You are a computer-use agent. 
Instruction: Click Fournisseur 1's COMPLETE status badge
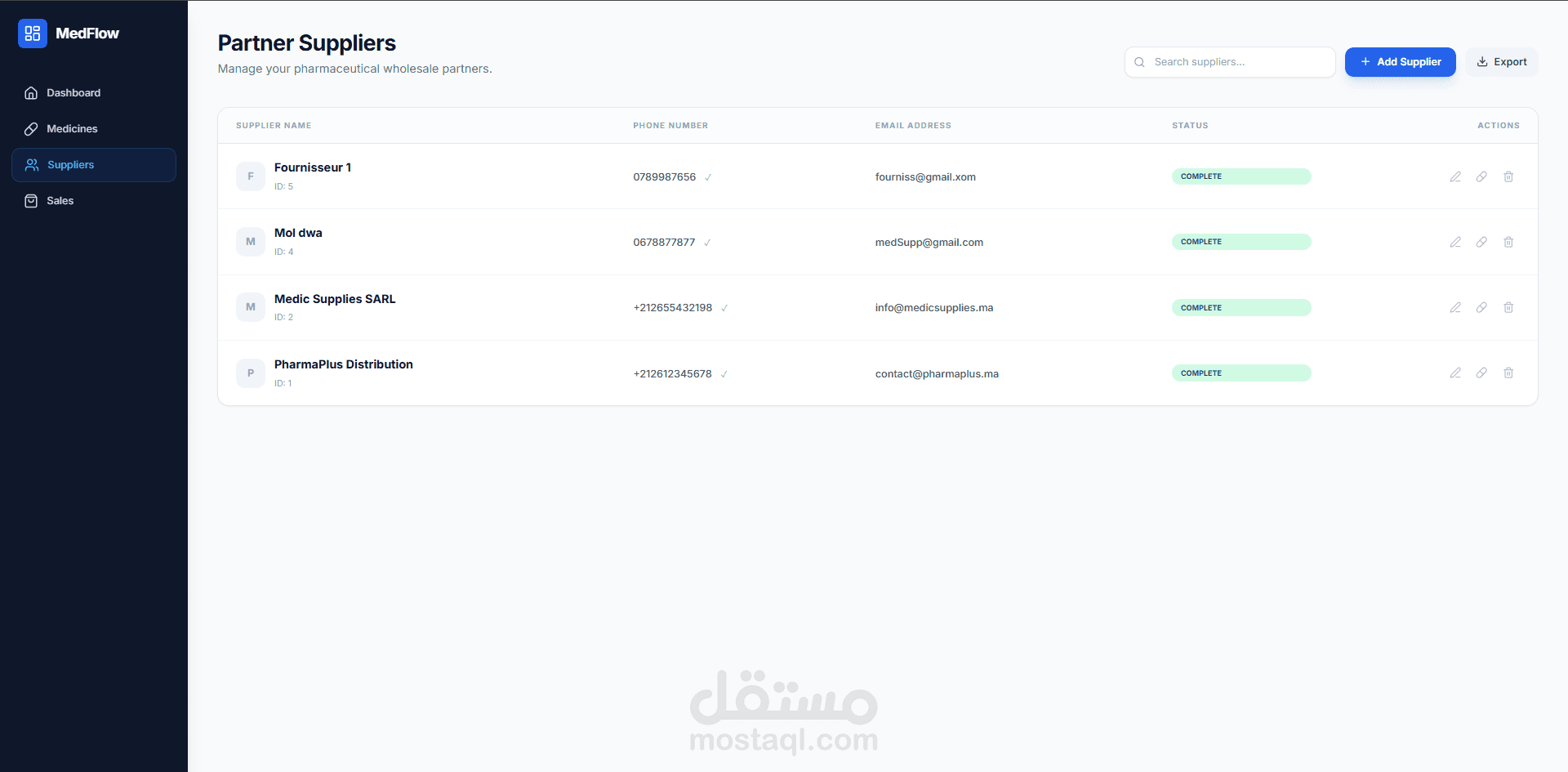pos(1241,176)
